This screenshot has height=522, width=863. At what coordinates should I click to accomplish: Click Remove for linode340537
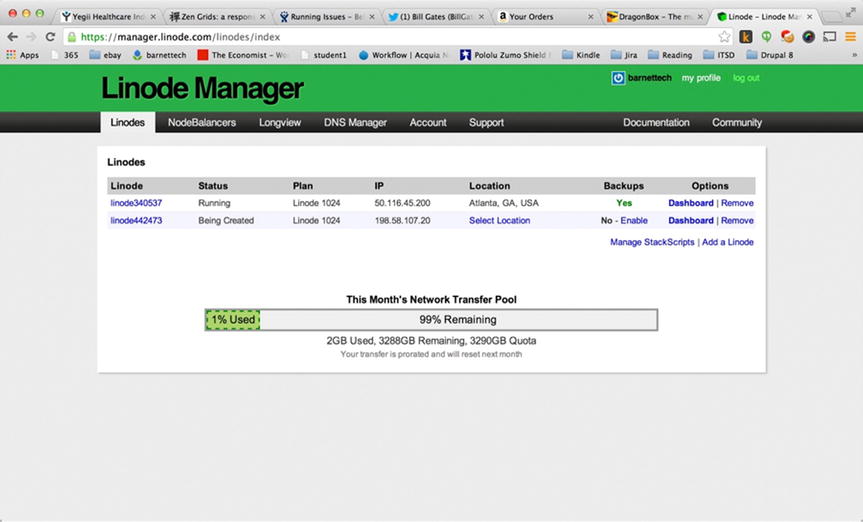[737, 203]
